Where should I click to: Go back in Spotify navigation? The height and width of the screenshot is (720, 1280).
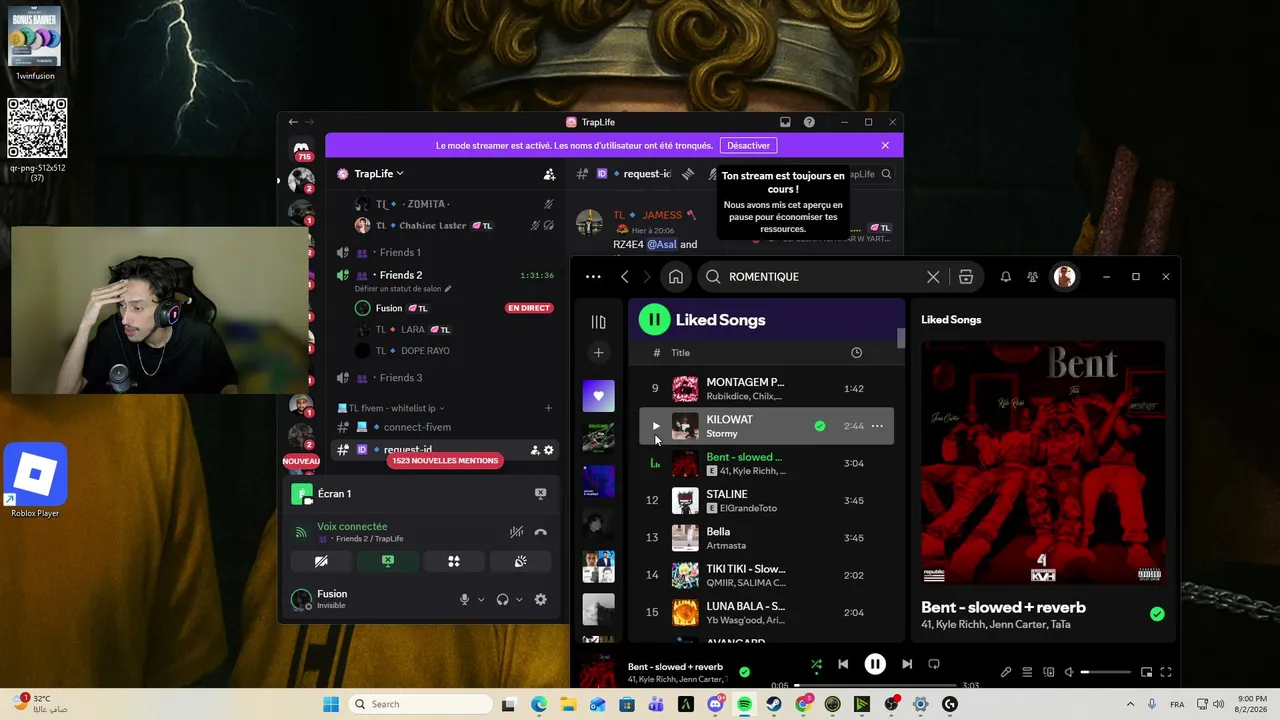coord(625,277)
